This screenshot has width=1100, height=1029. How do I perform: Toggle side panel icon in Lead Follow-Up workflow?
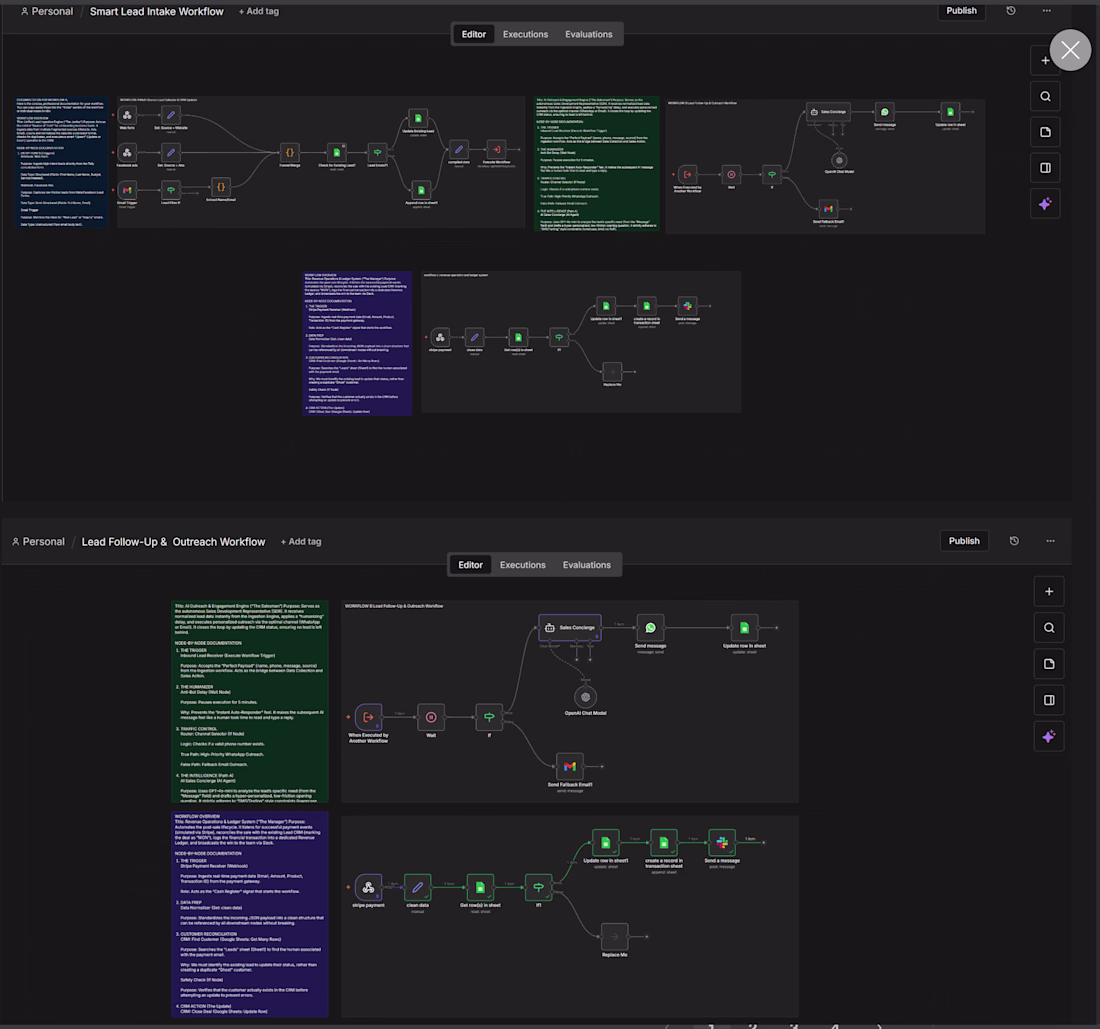tap(1049, 700)
